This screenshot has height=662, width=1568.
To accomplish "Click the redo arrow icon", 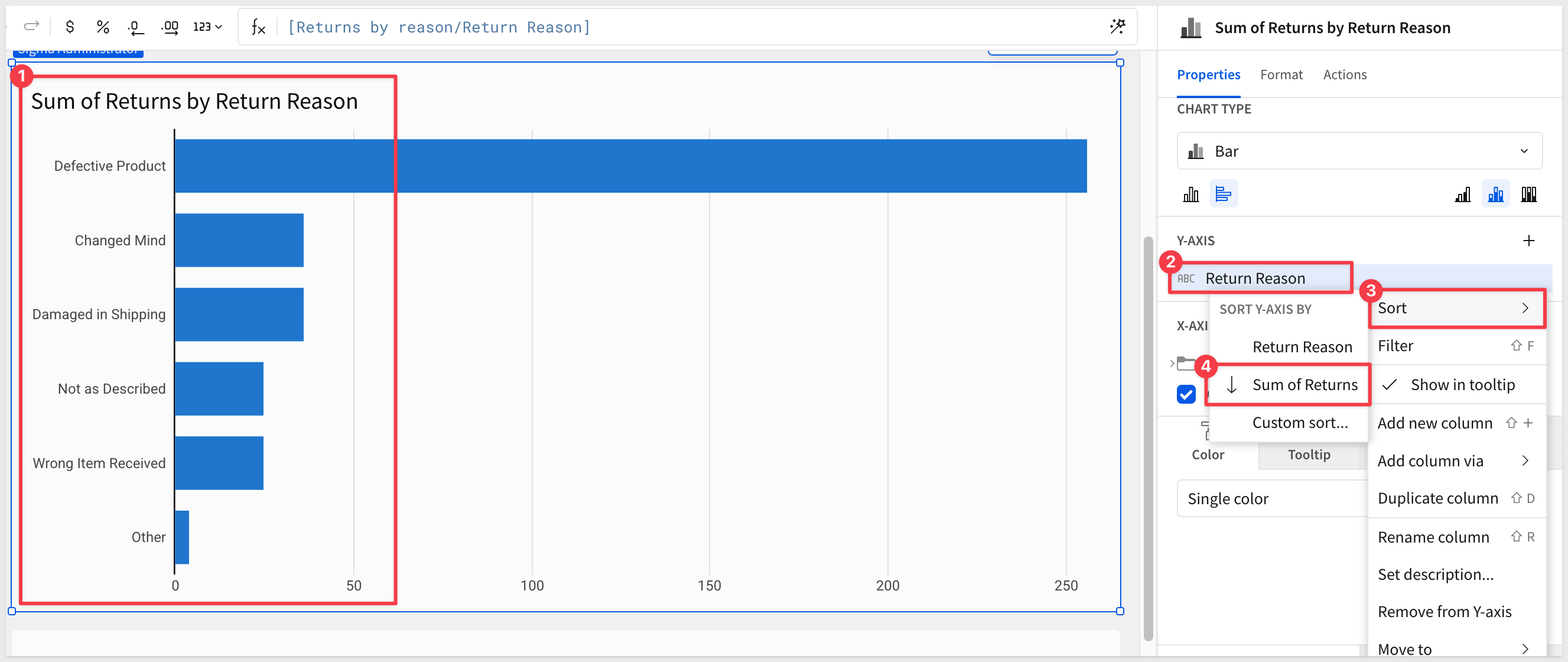I will (32, 26).
